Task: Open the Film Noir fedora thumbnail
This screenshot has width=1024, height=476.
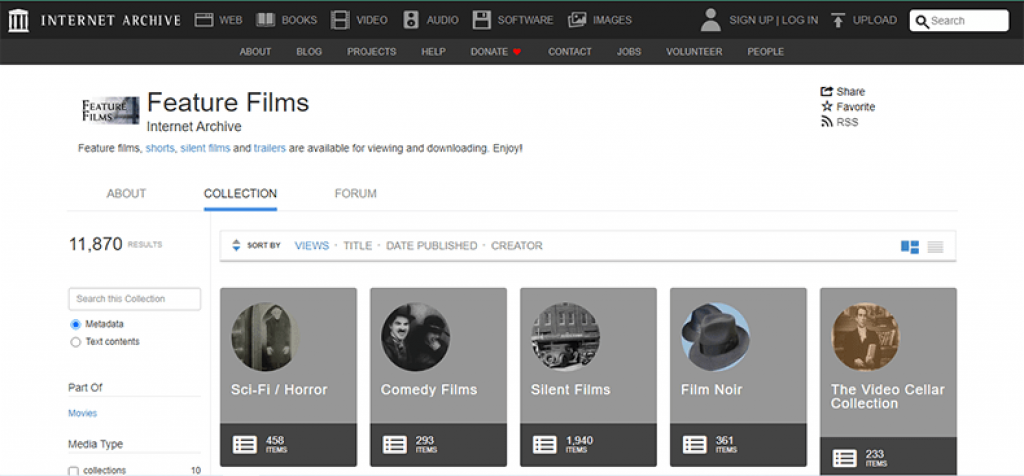Action: pyautogui.click(x=716, y=337)
